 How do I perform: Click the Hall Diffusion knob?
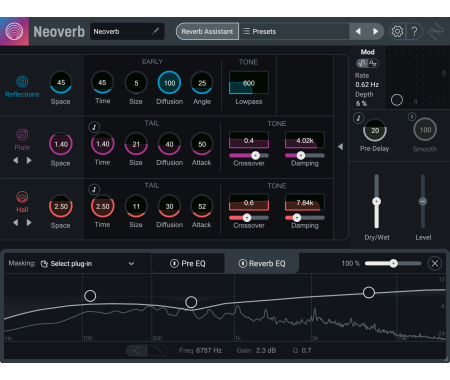pyautogui.click(x=169, y=206)
